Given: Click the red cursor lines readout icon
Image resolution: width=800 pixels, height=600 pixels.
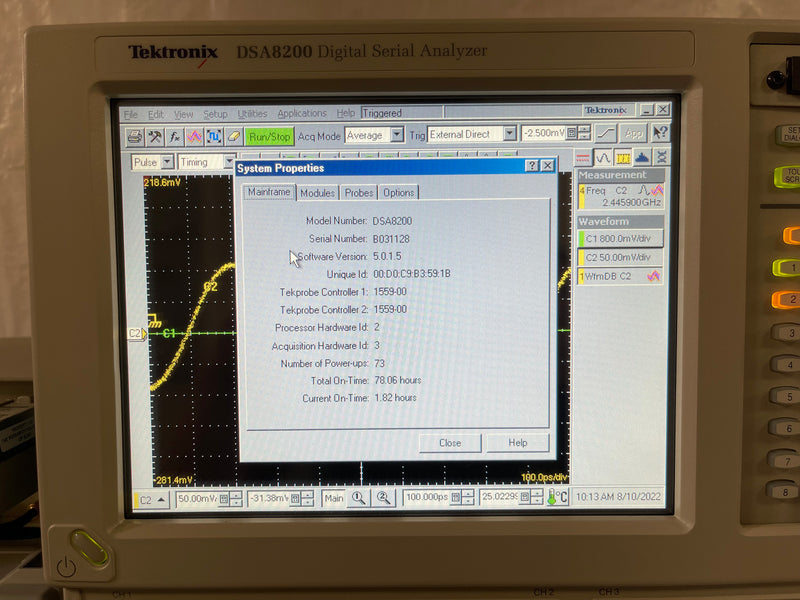Looking at the screenshot, I should pyautogui.click(x=583, y=158).
